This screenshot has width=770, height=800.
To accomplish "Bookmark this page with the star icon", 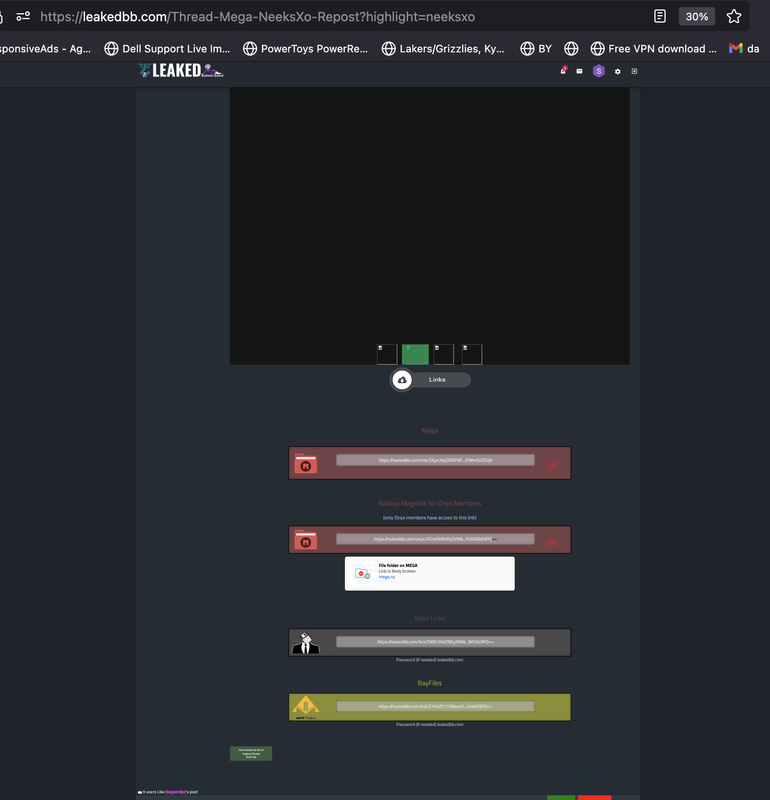I will pos(734,16).
